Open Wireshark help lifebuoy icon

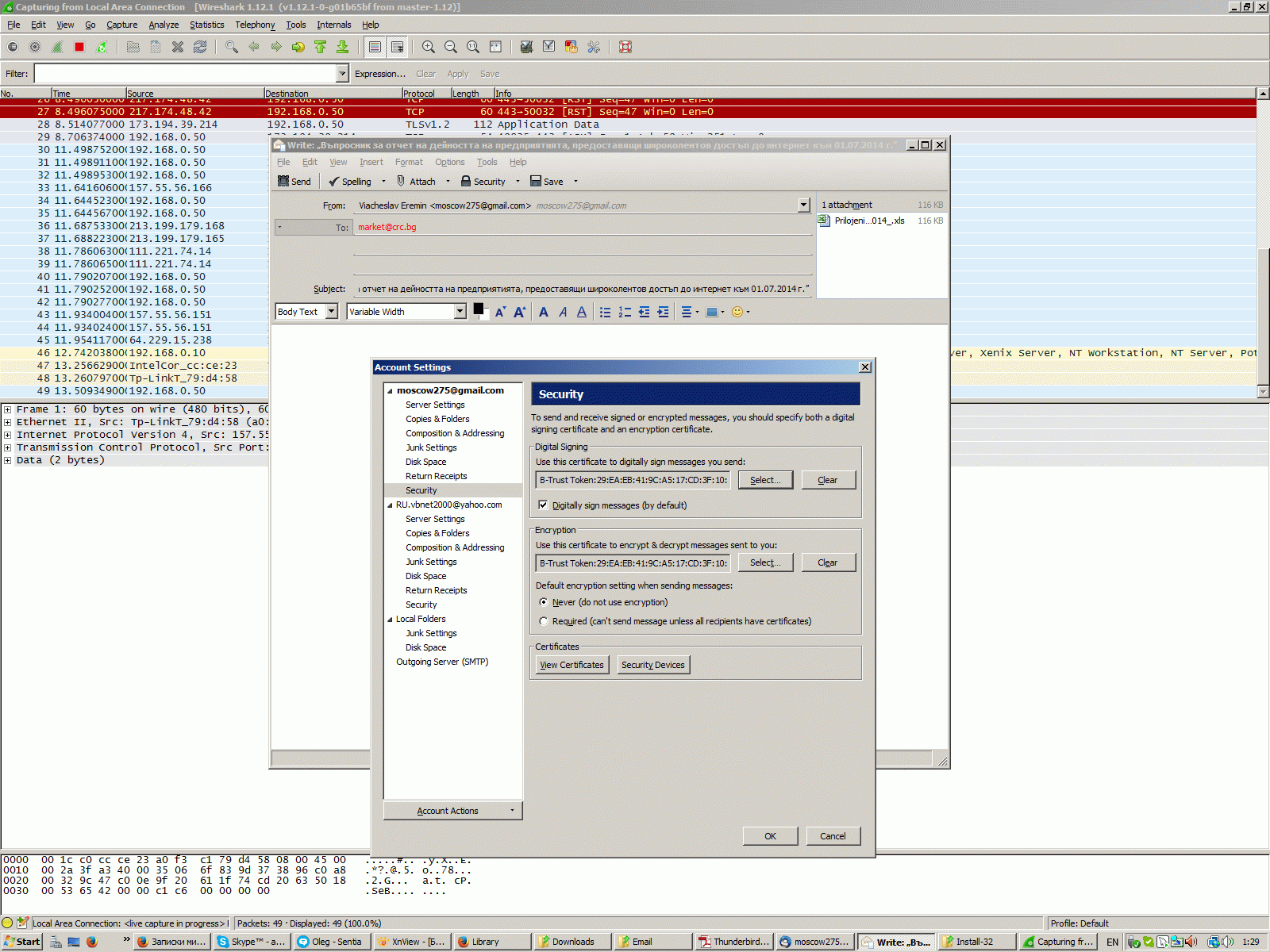click(625, 47)
